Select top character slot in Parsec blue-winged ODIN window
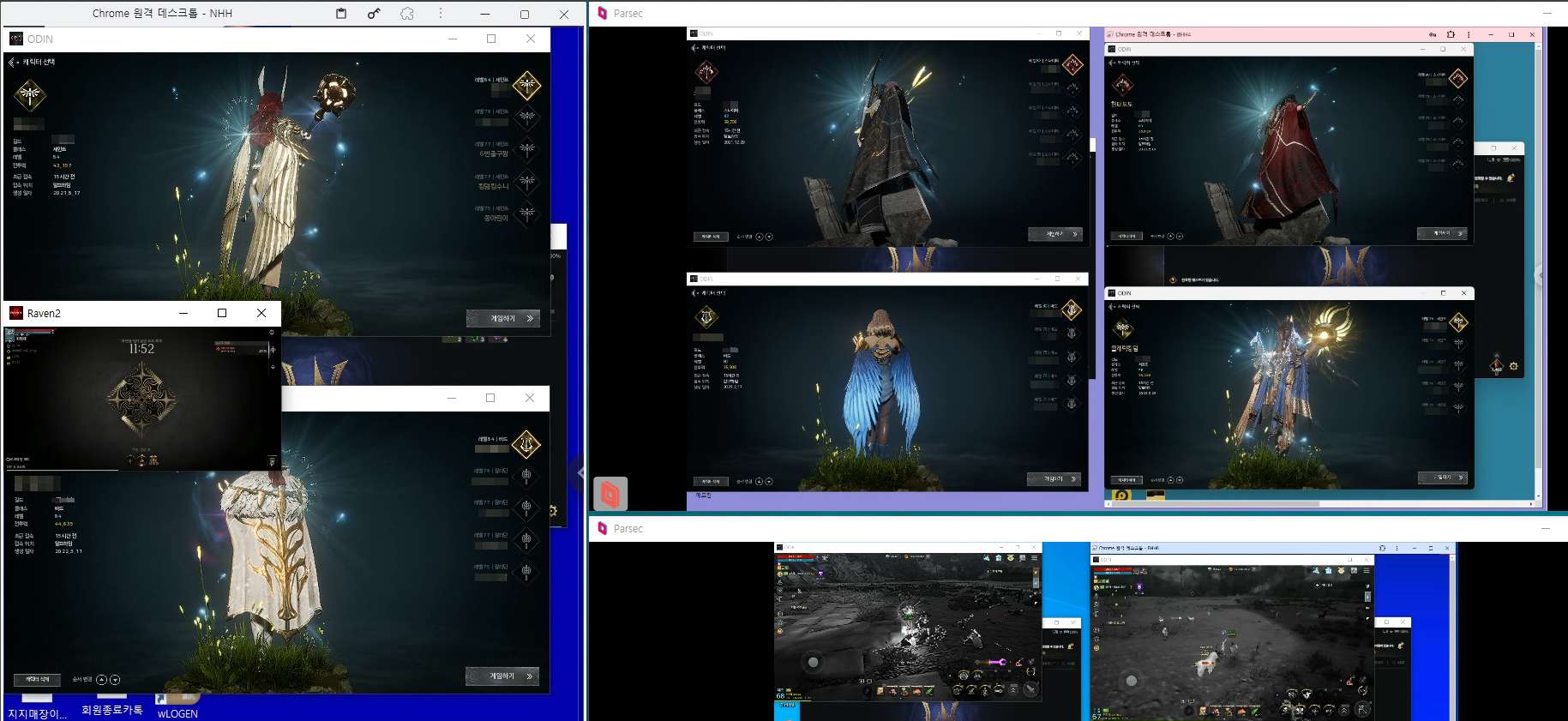The height and width of the screenshot is (721, 1568). 1072,309
